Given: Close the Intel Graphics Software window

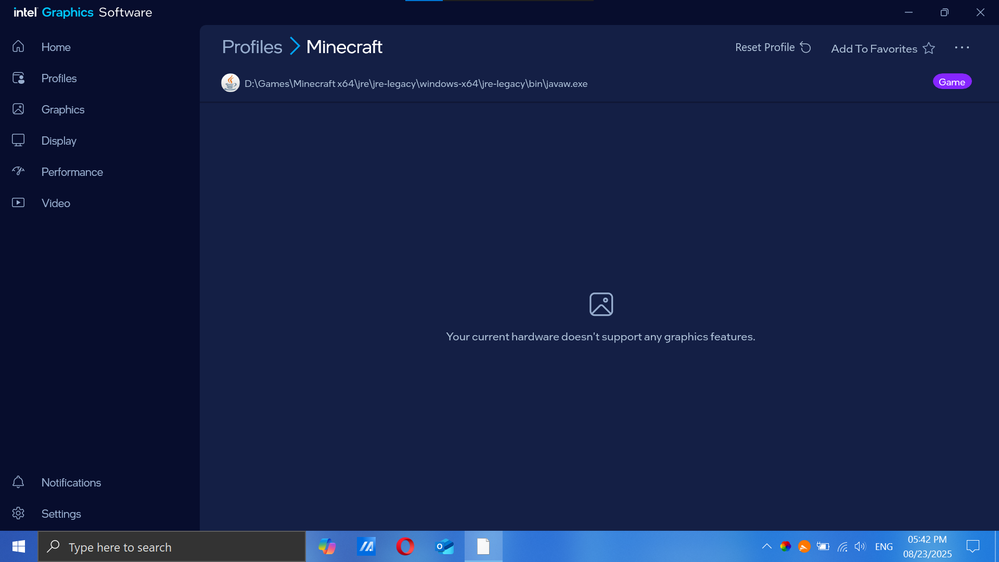Looking at the screenshot, I should [981, 12].
